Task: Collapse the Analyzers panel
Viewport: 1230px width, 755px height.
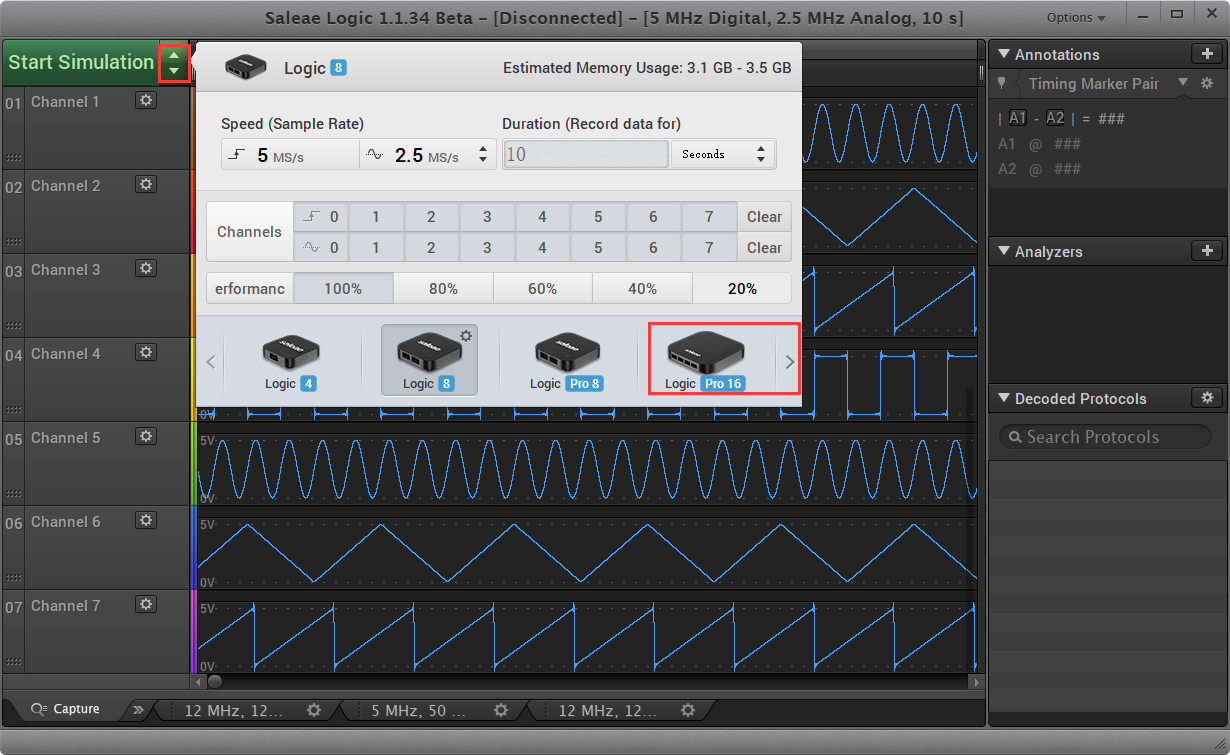Action: [1005, 252]
